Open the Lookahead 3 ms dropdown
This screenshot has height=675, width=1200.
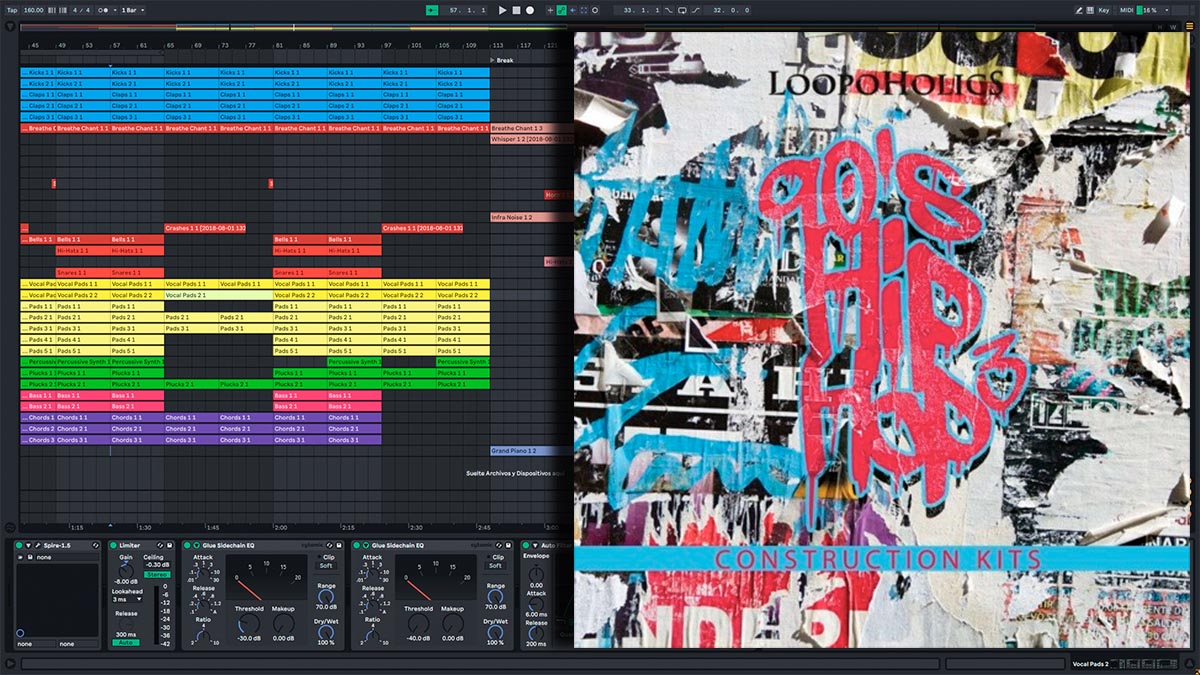tap(125, 600)
